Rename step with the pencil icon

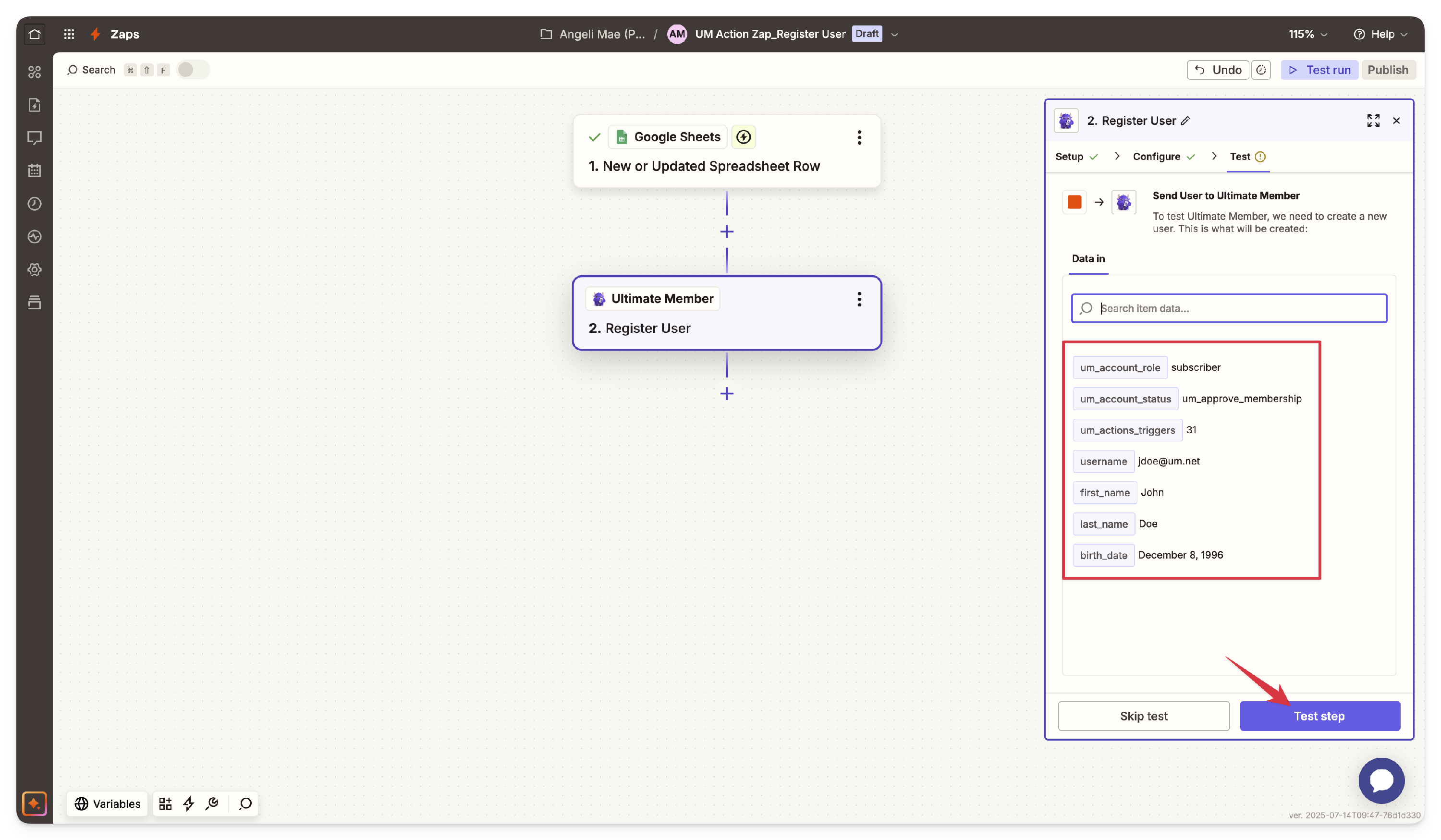pos(1185,121)
